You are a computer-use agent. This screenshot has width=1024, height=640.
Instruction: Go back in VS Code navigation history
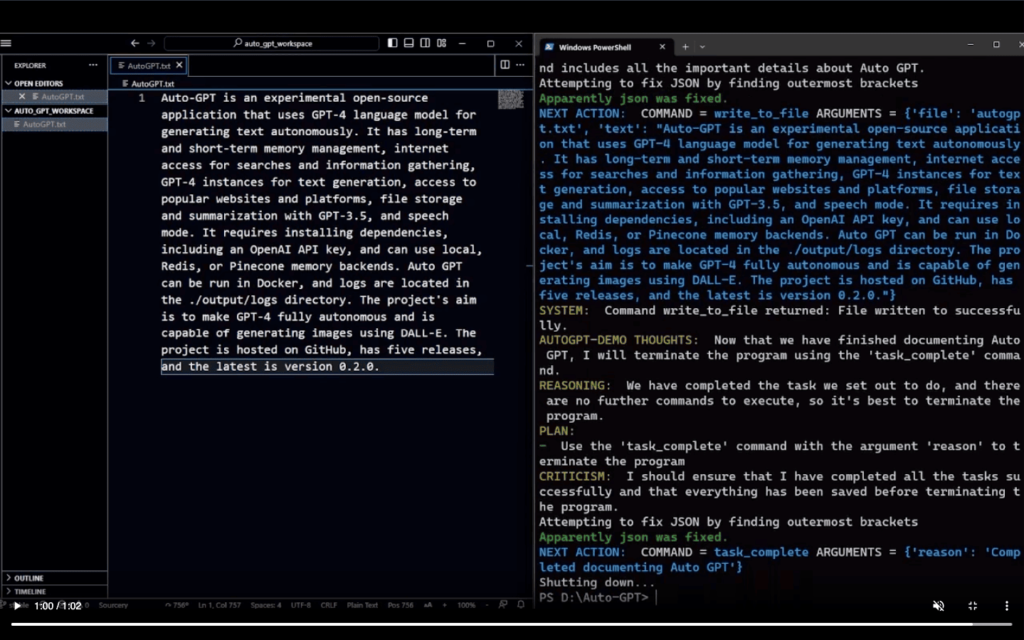(135, 43)
